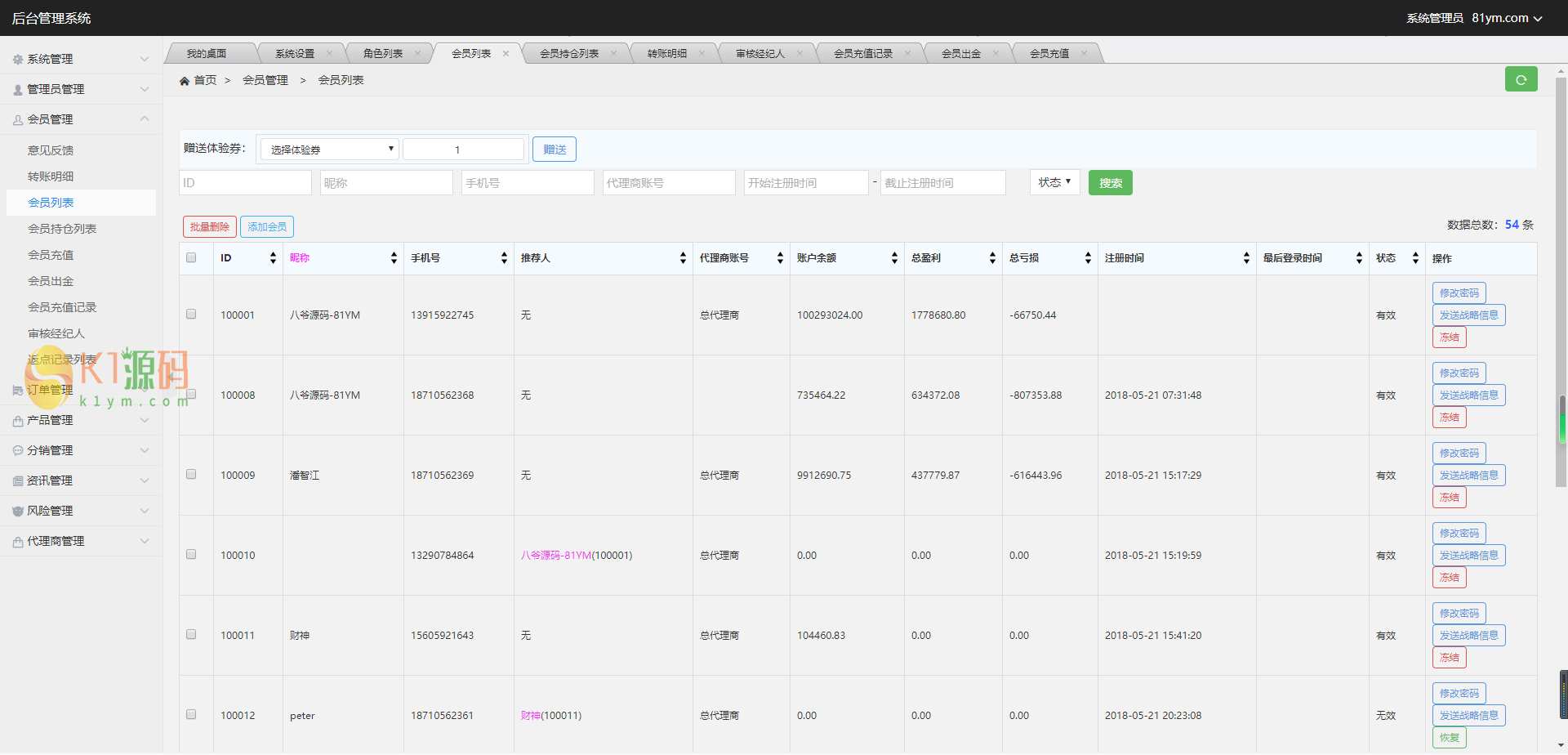Click the 开始注册时间 date field

tap(806, 183)
